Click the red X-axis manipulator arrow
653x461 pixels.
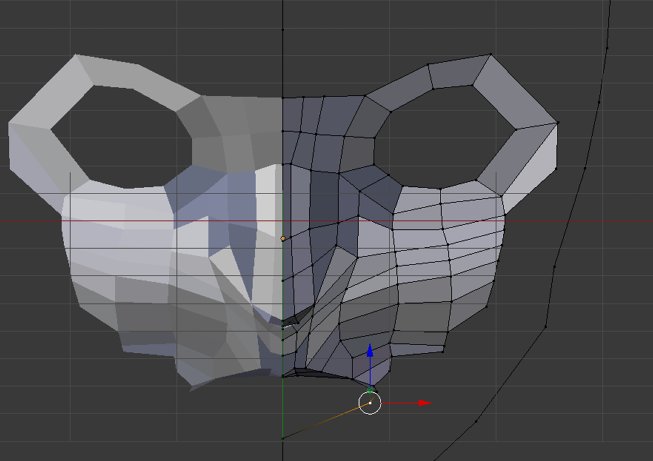pyautogui.click(x=424, y=403)
